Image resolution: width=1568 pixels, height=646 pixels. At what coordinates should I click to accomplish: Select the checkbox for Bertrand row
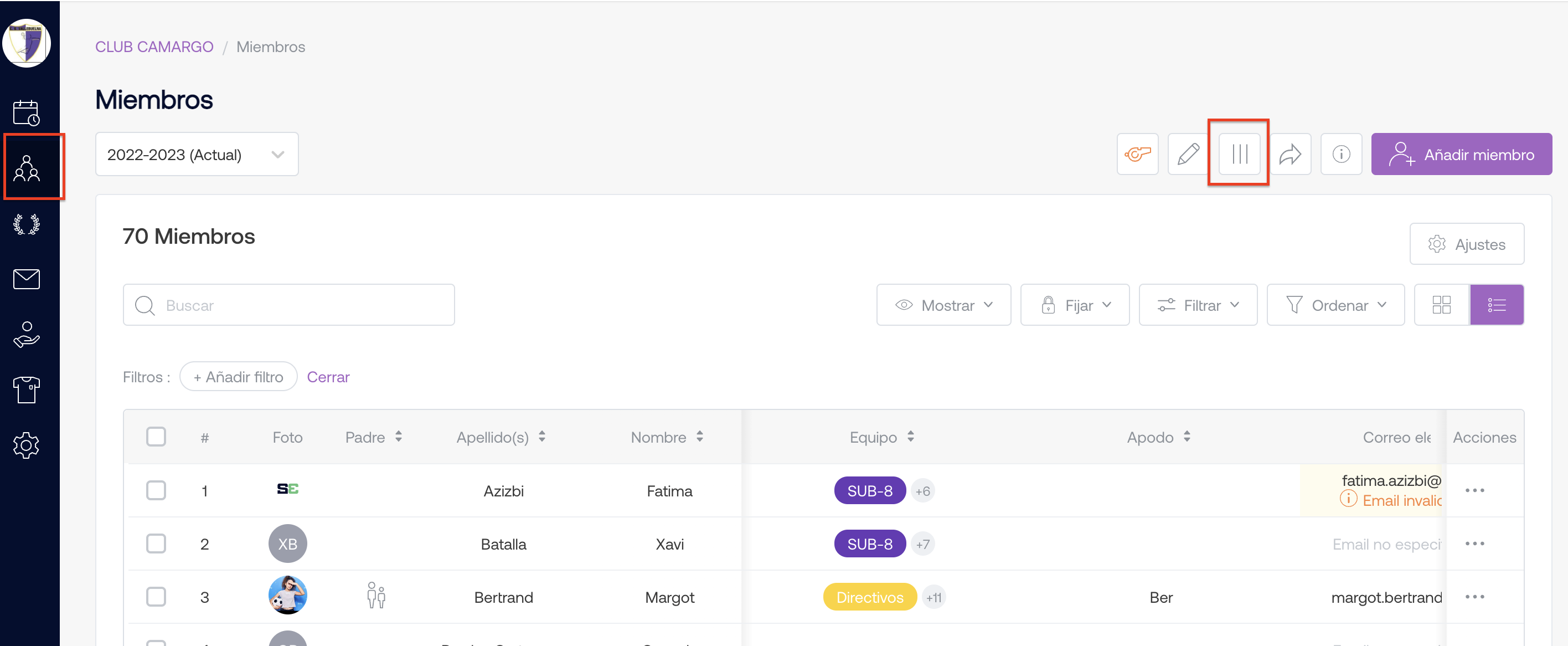tap(156, 597)
